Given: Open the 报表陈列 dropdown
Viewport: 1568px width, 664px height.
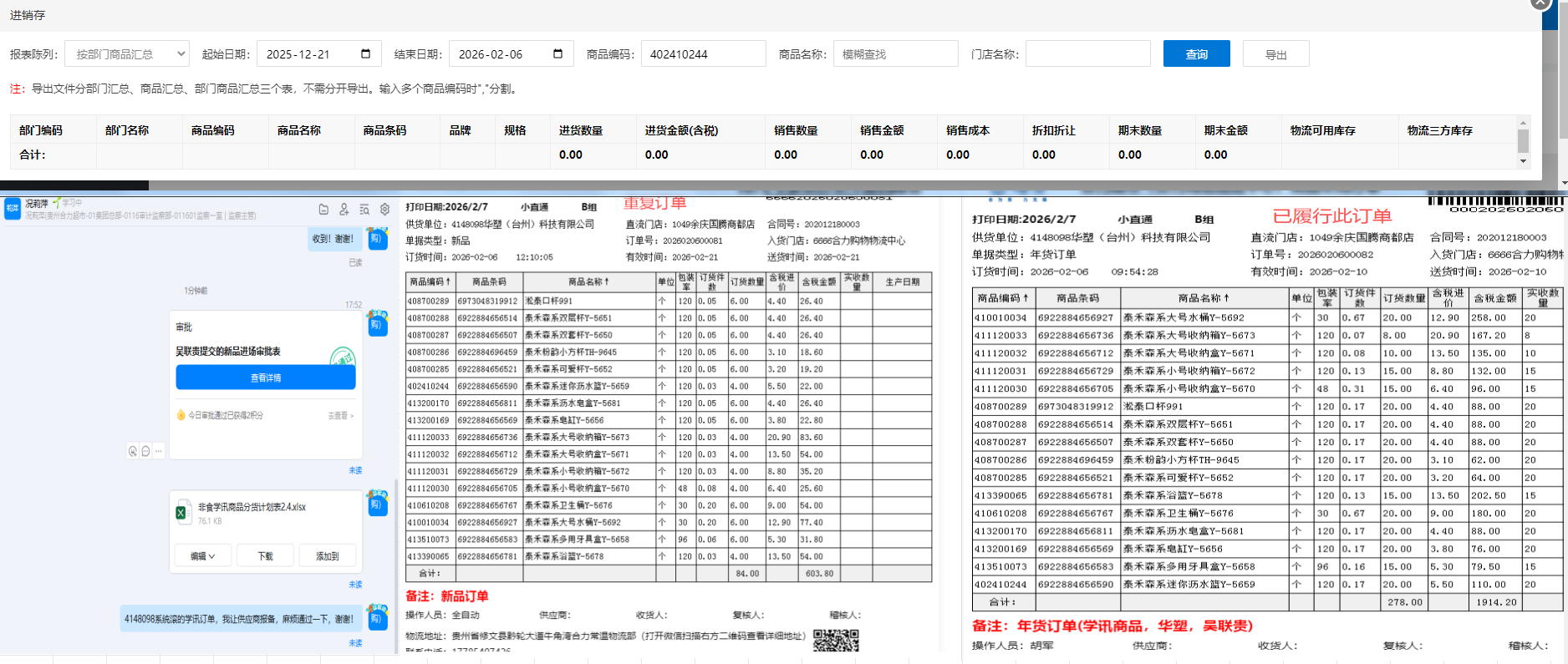Looking at the screenshot, I should (x=127, y=54).
